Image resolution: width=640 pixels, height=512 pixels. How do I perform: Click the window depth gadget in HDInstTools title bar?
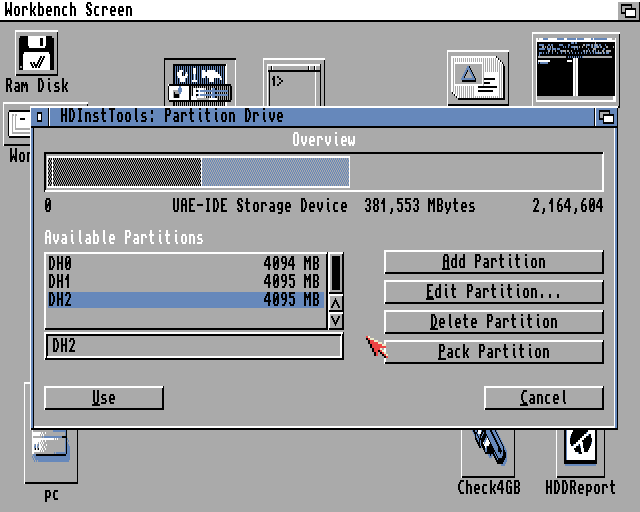coord(606,117)
